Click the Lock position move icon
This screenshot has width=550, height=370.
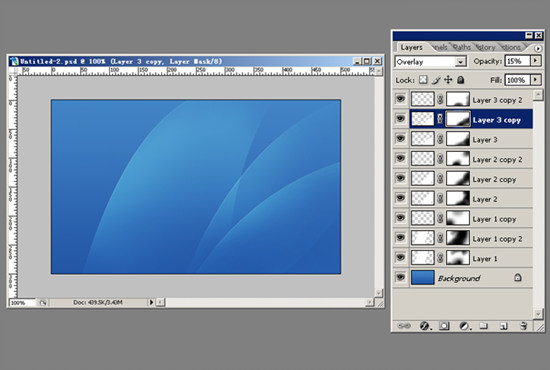coord(448,80)
